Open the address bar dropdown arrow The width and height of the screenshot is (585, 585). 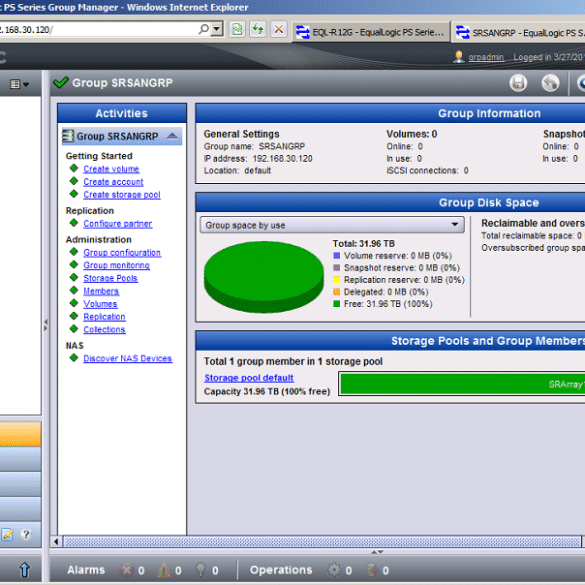point(217,29)
